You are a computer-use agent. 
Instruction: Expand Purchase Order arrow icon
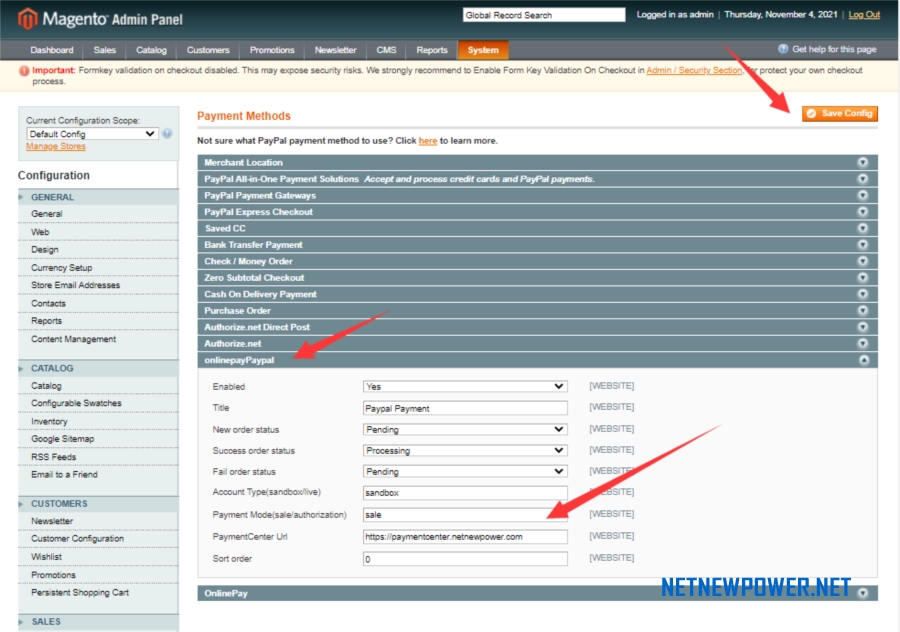(863, 311)
